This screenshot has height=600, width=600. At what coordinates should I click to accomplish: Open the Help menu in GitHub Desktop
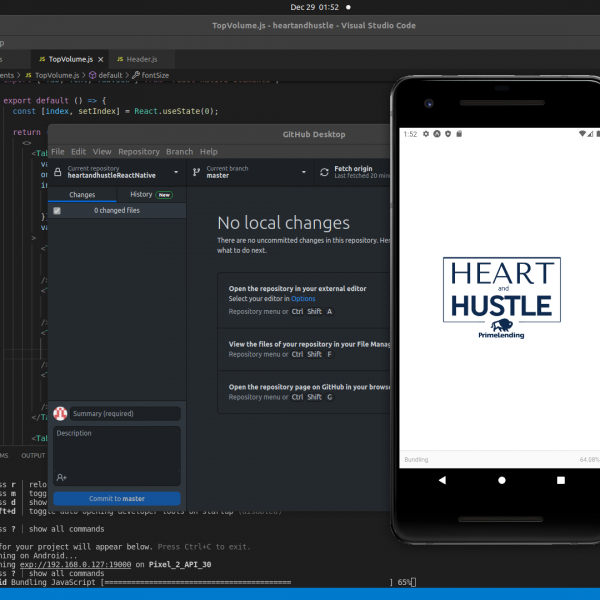pyautogui.click(x=209, y=152)
